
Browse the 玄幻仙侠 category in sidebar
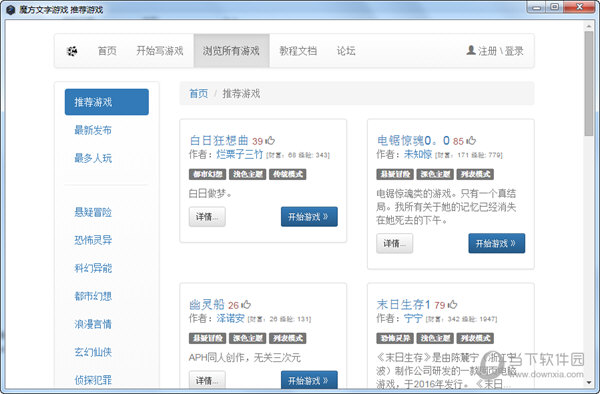[x=93, y=352]
